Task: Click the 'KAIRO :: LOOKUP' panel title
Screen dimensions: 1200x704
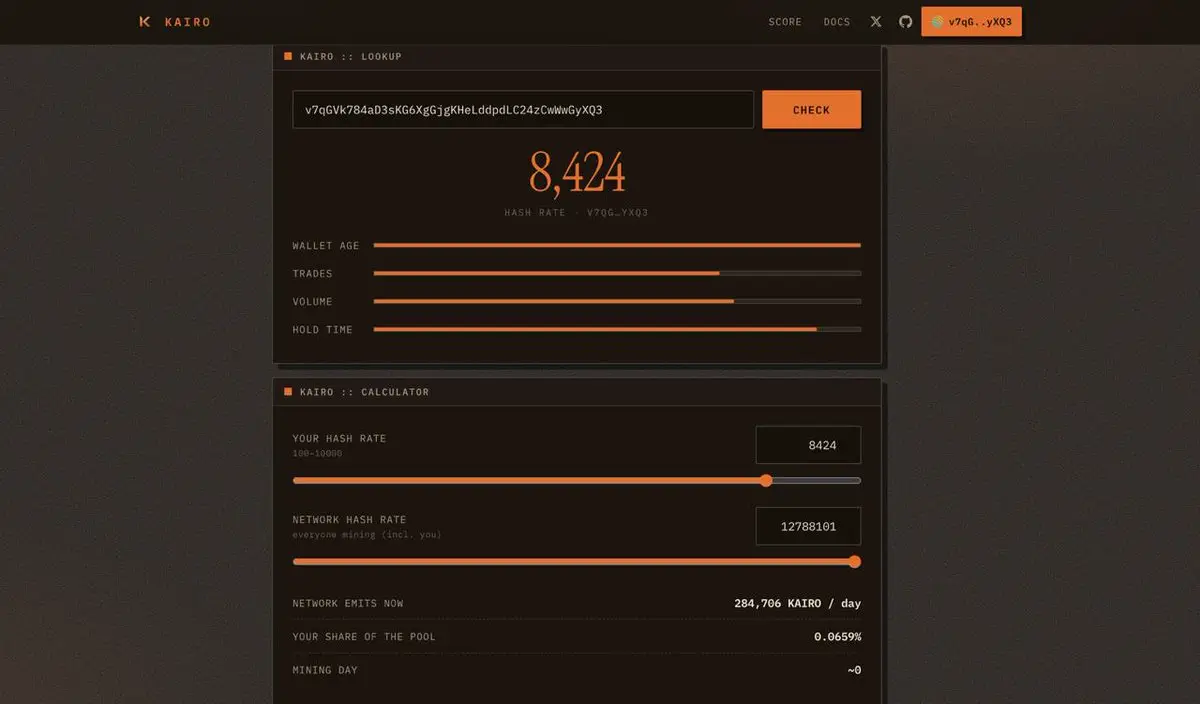Action: tap(351, 57)
